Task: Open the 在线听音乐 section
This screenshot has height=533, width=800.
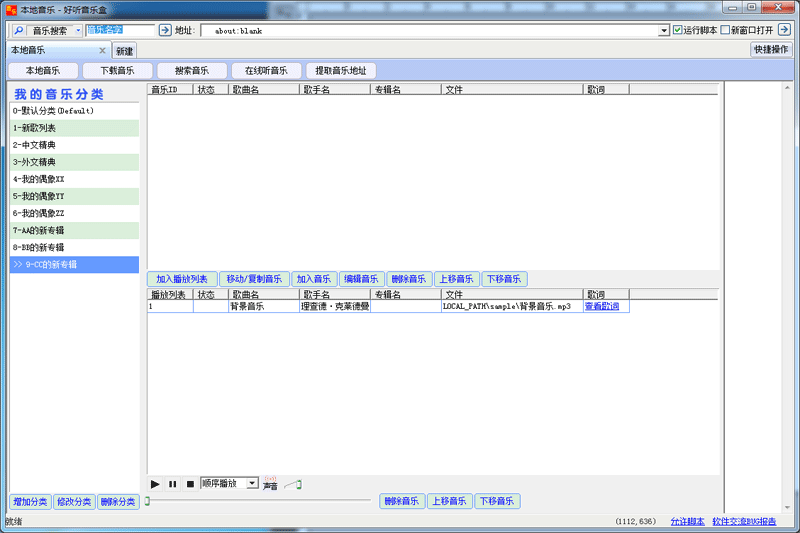Action: [x=266, y=70]
